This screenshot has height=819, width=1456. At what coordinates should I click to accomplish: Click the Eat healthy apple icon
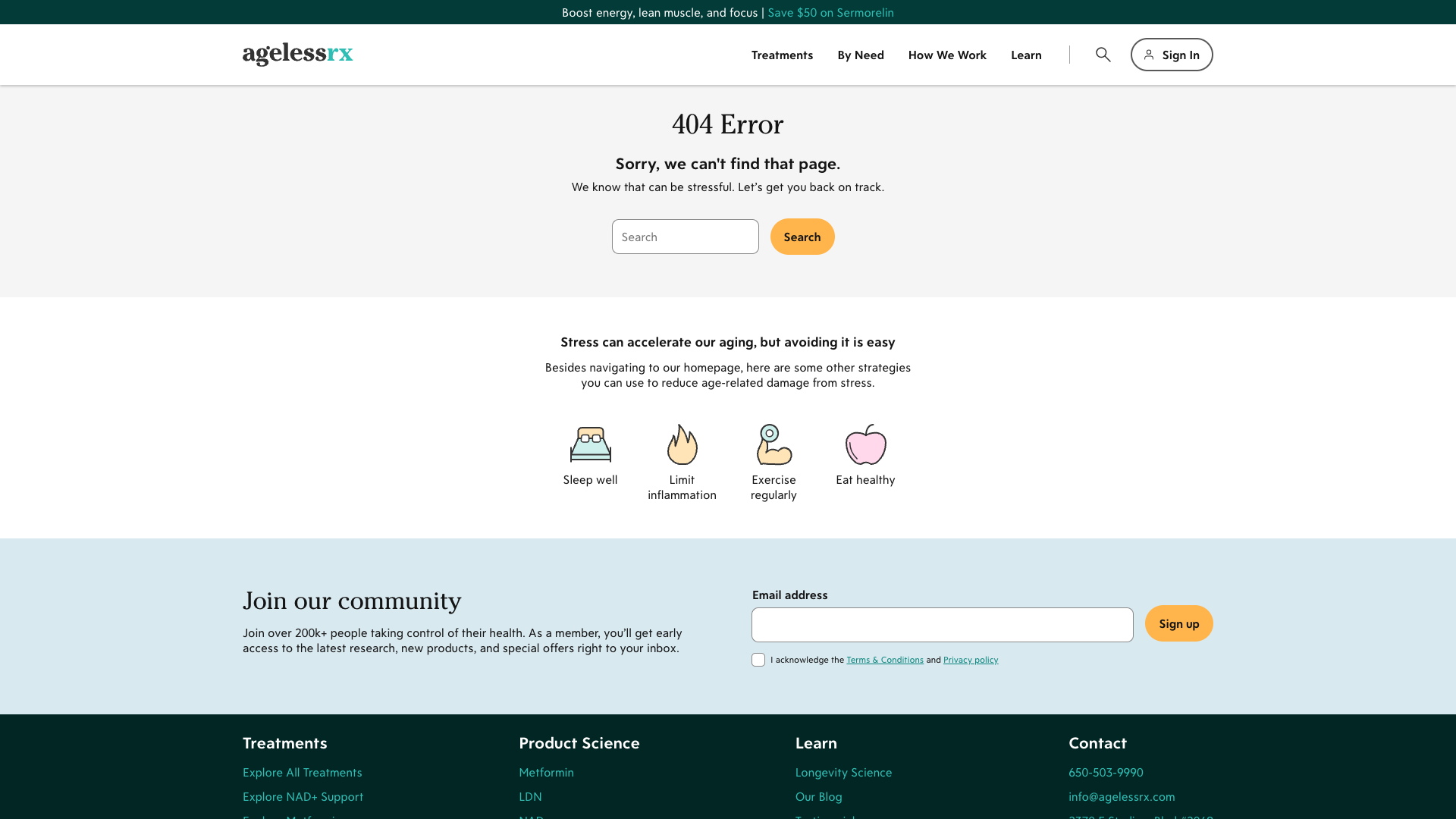(x=865, y=444)
